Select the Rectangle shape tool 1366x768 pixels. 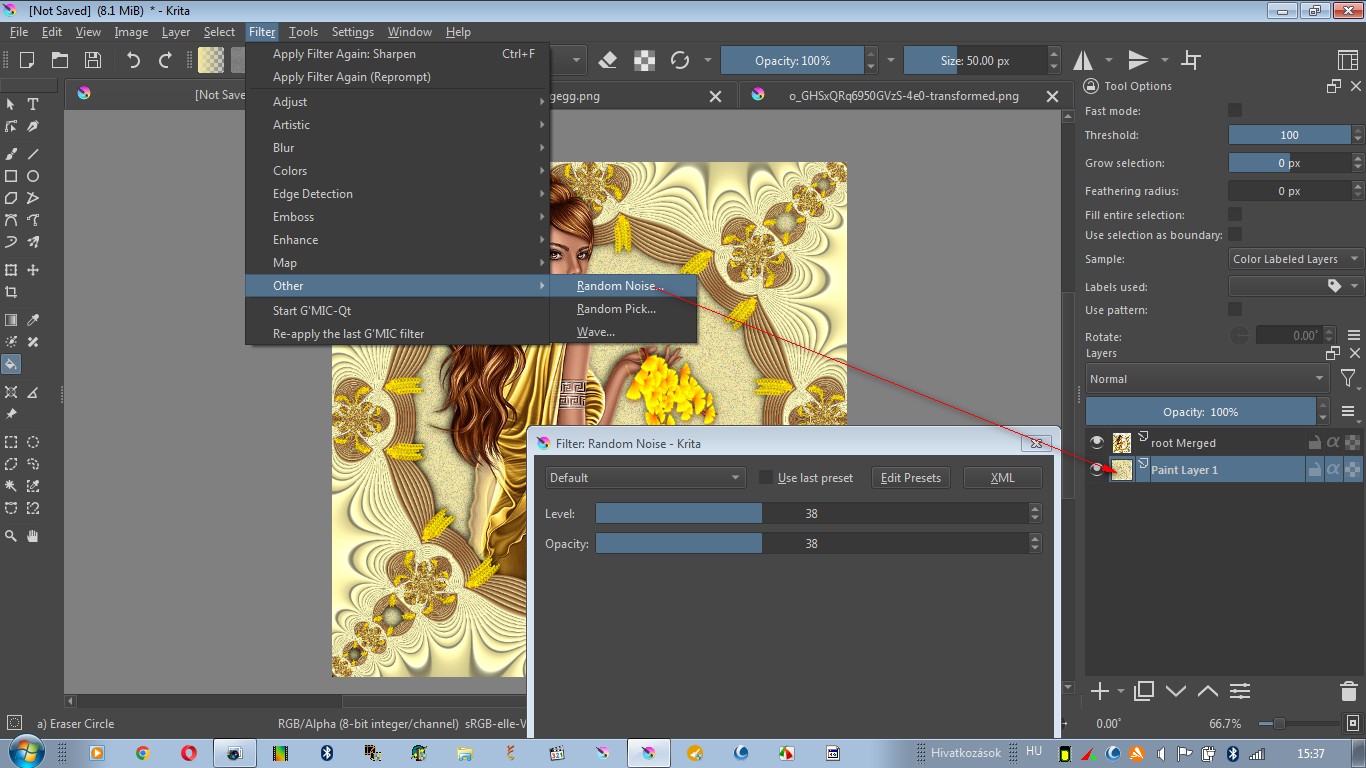point(11,176)
